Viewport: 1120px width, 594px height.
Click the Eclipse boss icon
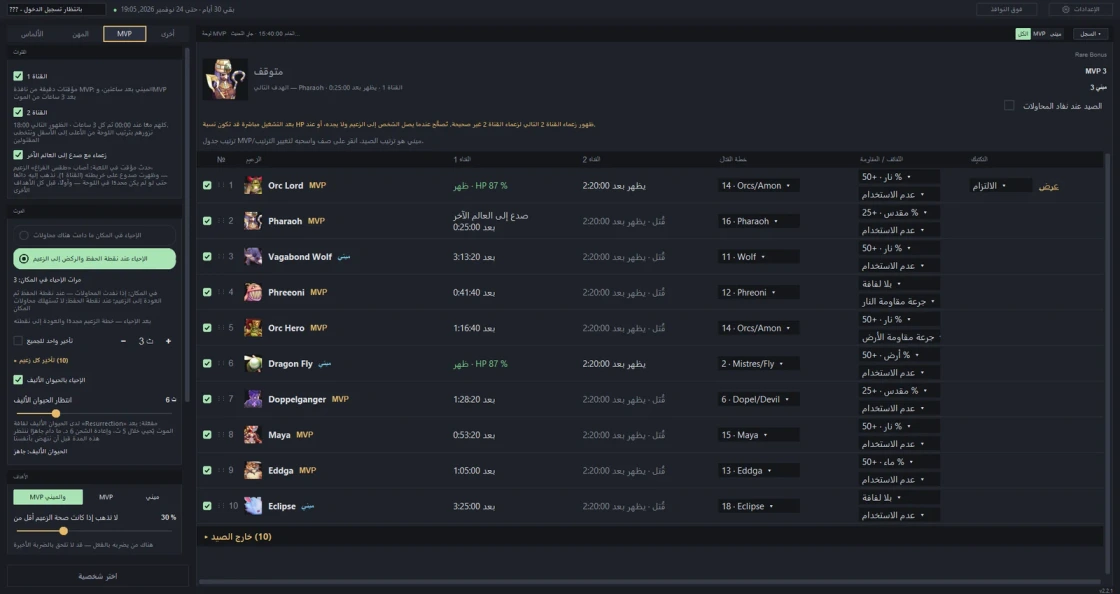253,506
